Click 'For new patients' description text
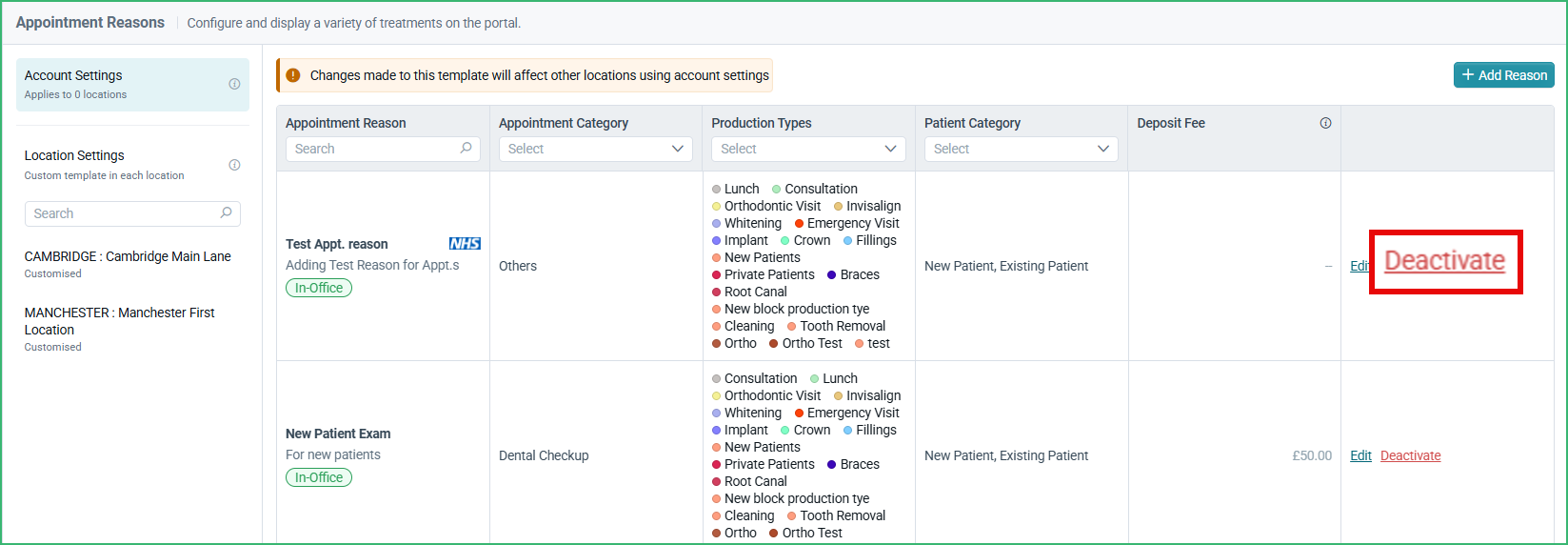The image size is (1568, 545). coord(333,454)
